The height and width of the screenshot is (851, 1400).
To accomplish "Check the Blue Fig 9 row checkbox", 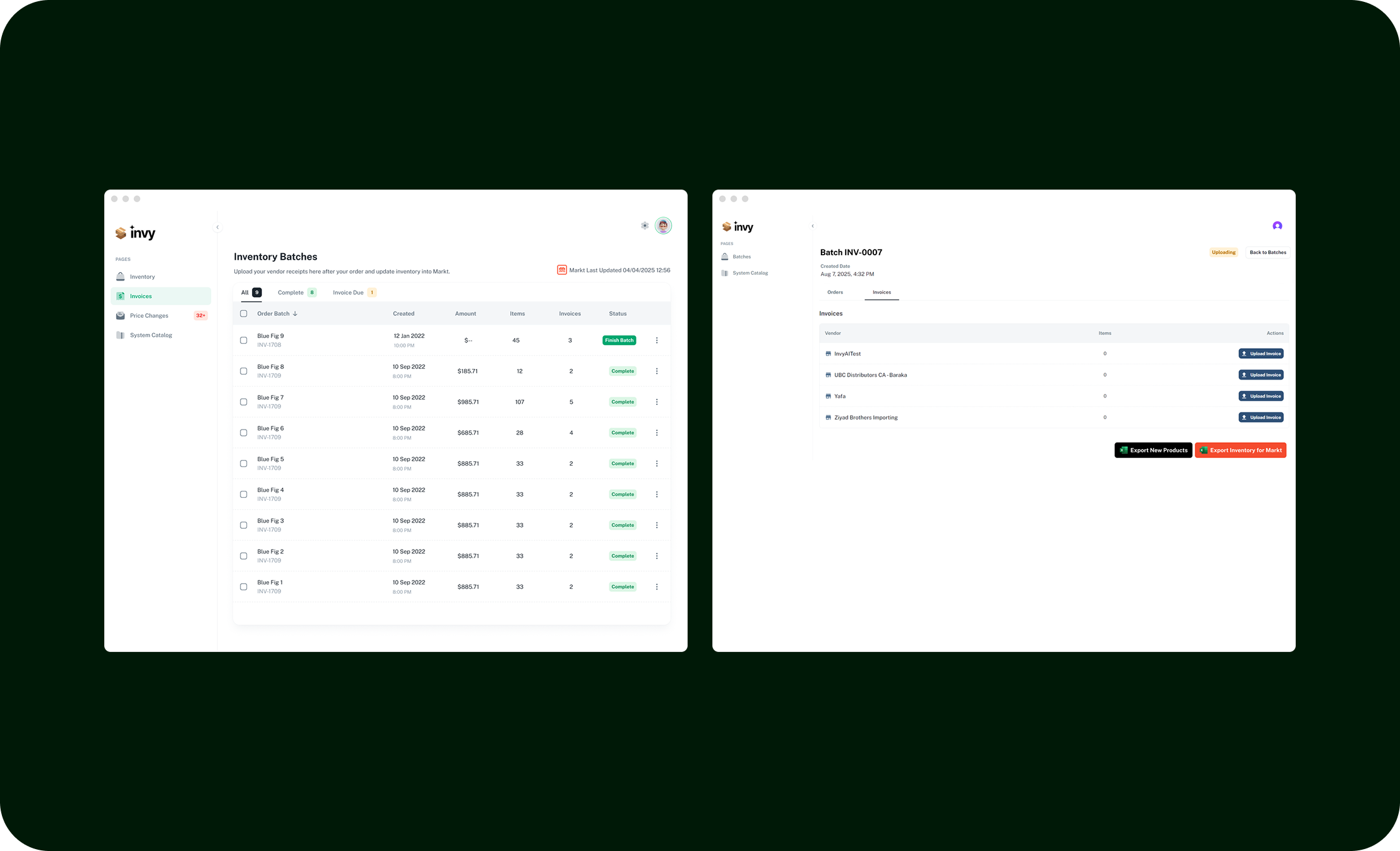I will tap(244, 341).
